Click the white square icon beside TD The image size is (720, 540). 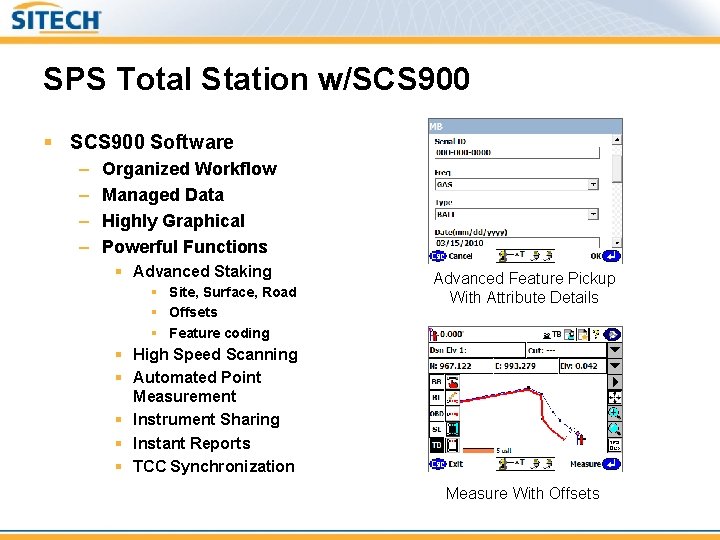(x=453, y=445)
